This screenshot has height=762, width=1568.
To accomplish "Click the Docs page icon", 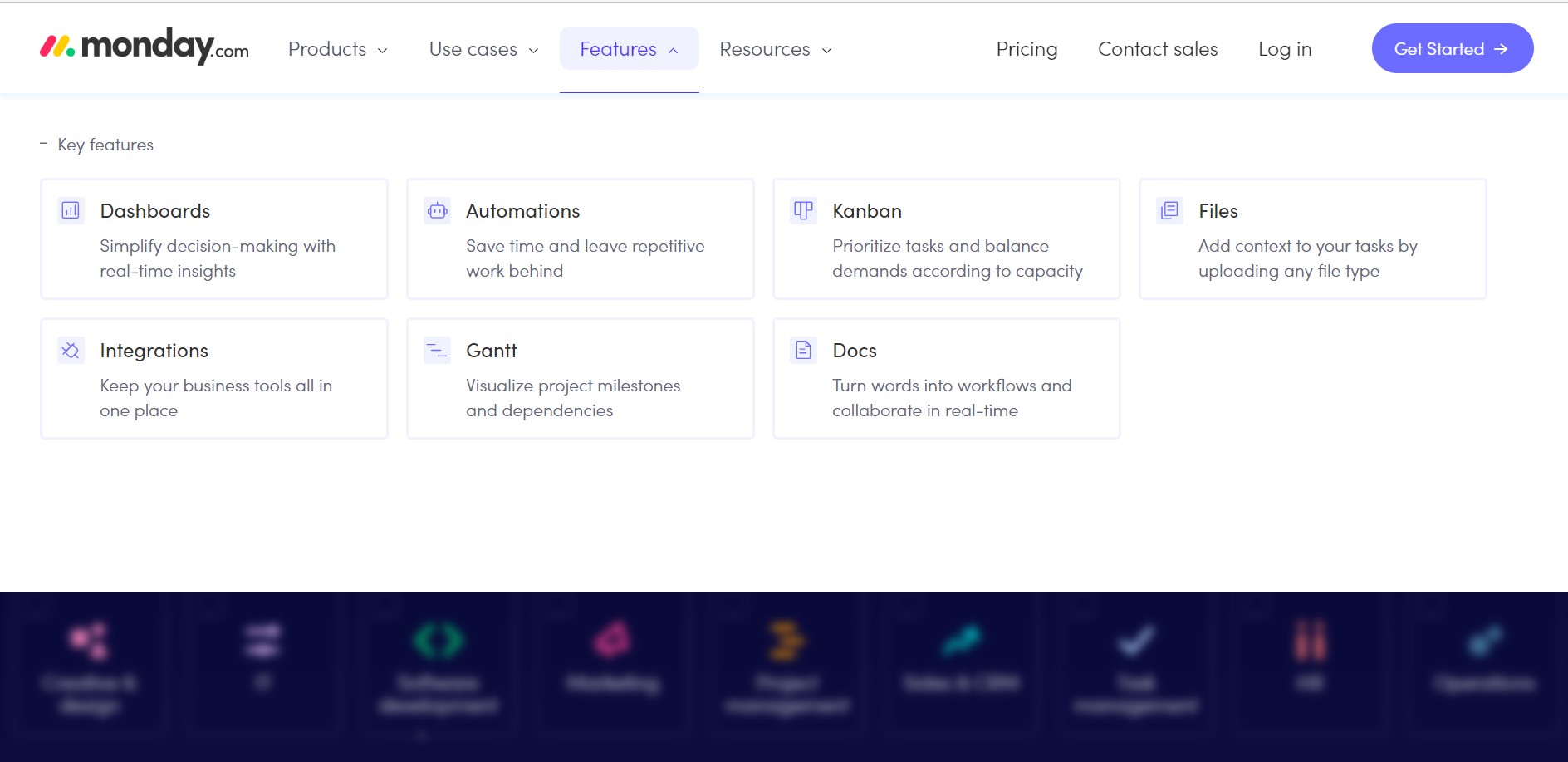I will (803, 350).
